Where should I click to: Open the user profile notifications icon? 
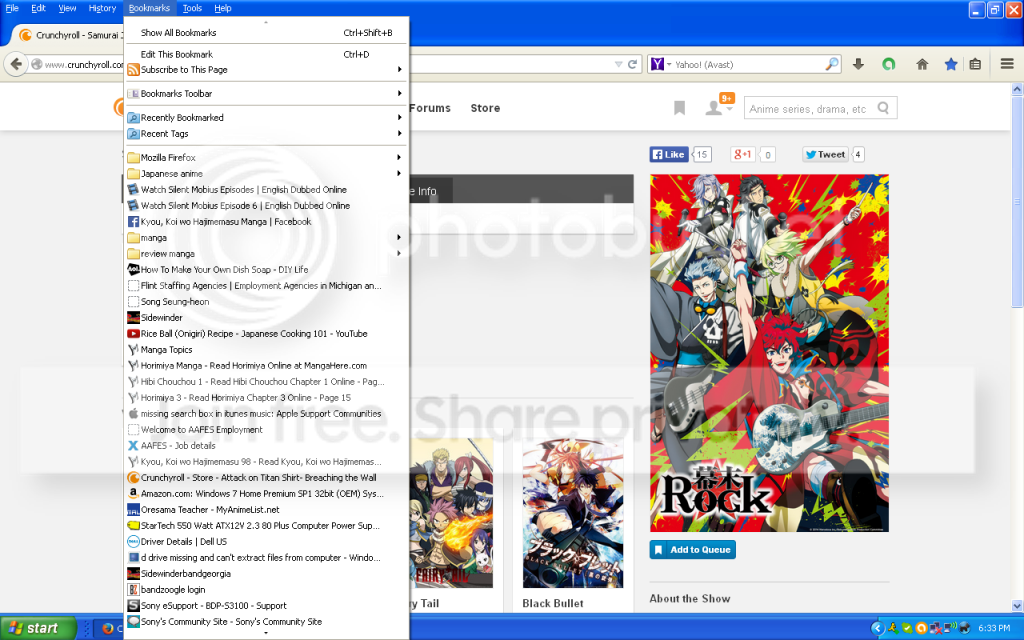click(x=718, y=107)
